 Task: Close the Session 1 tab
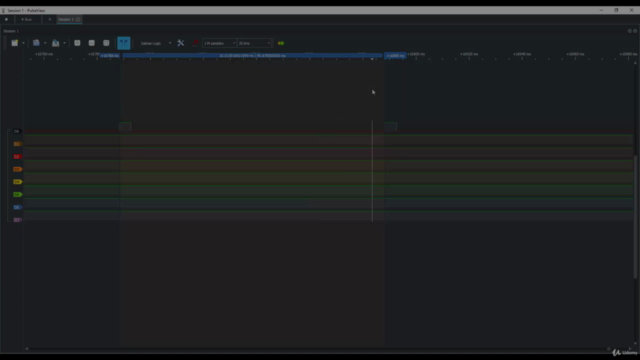[78, 19]
